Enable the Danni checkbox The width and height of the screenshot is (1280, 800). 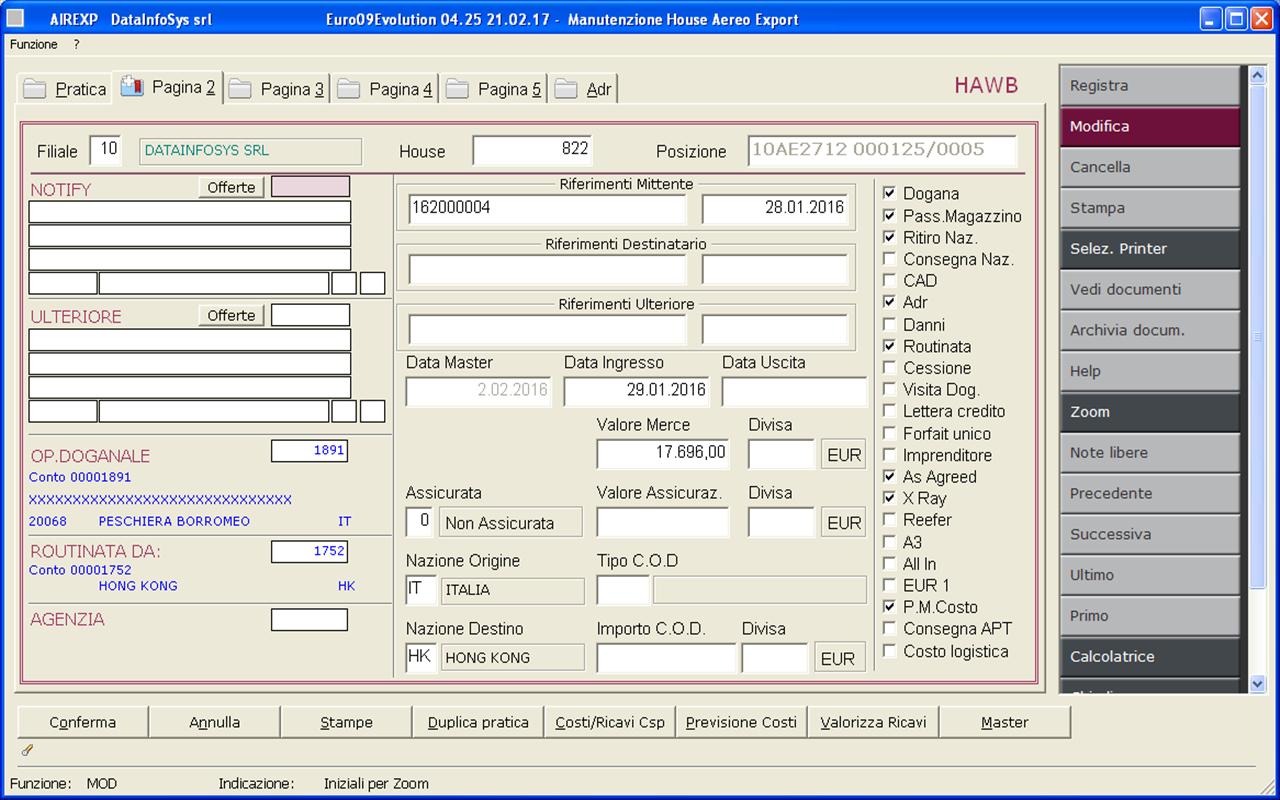pos(890,324)
